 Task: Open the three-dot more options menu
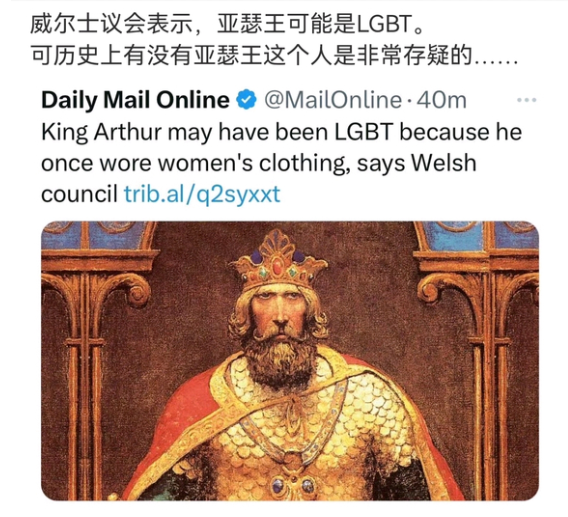point(527,100)
